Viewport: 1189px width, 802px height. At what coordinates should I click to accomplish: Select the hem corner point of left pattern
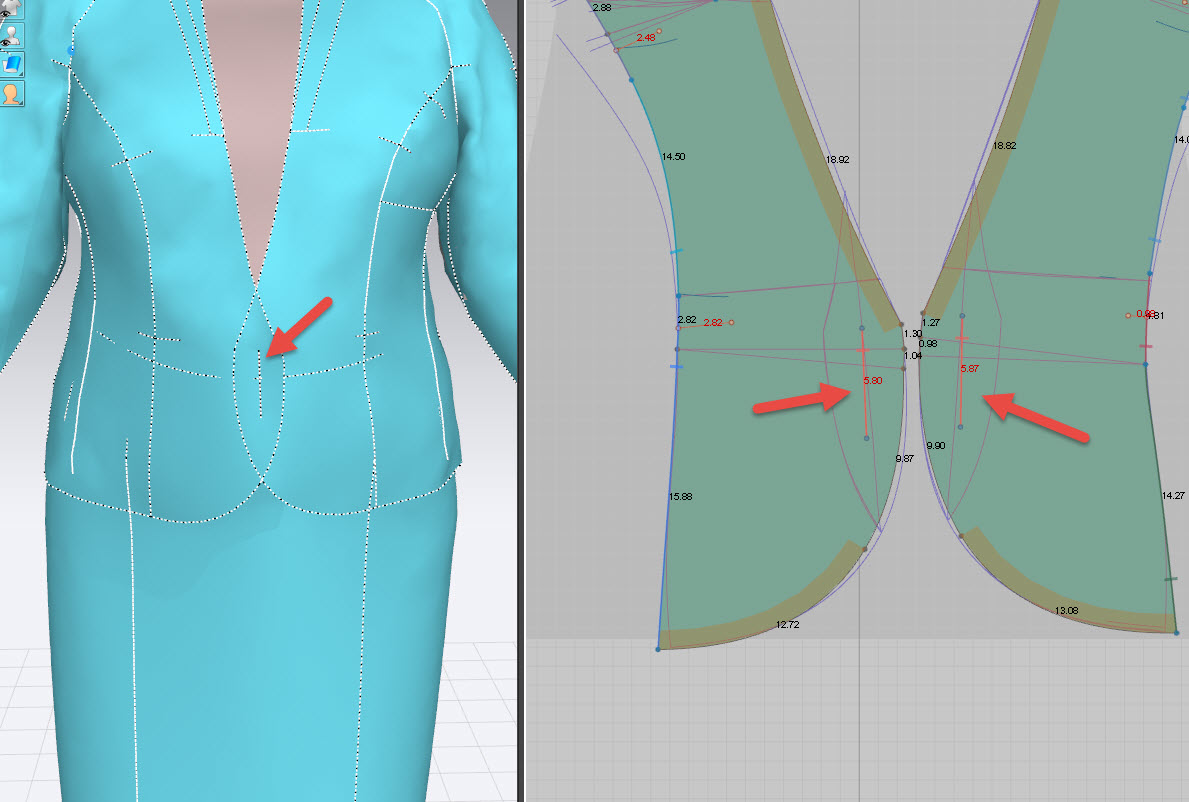[x=658, y=649]
